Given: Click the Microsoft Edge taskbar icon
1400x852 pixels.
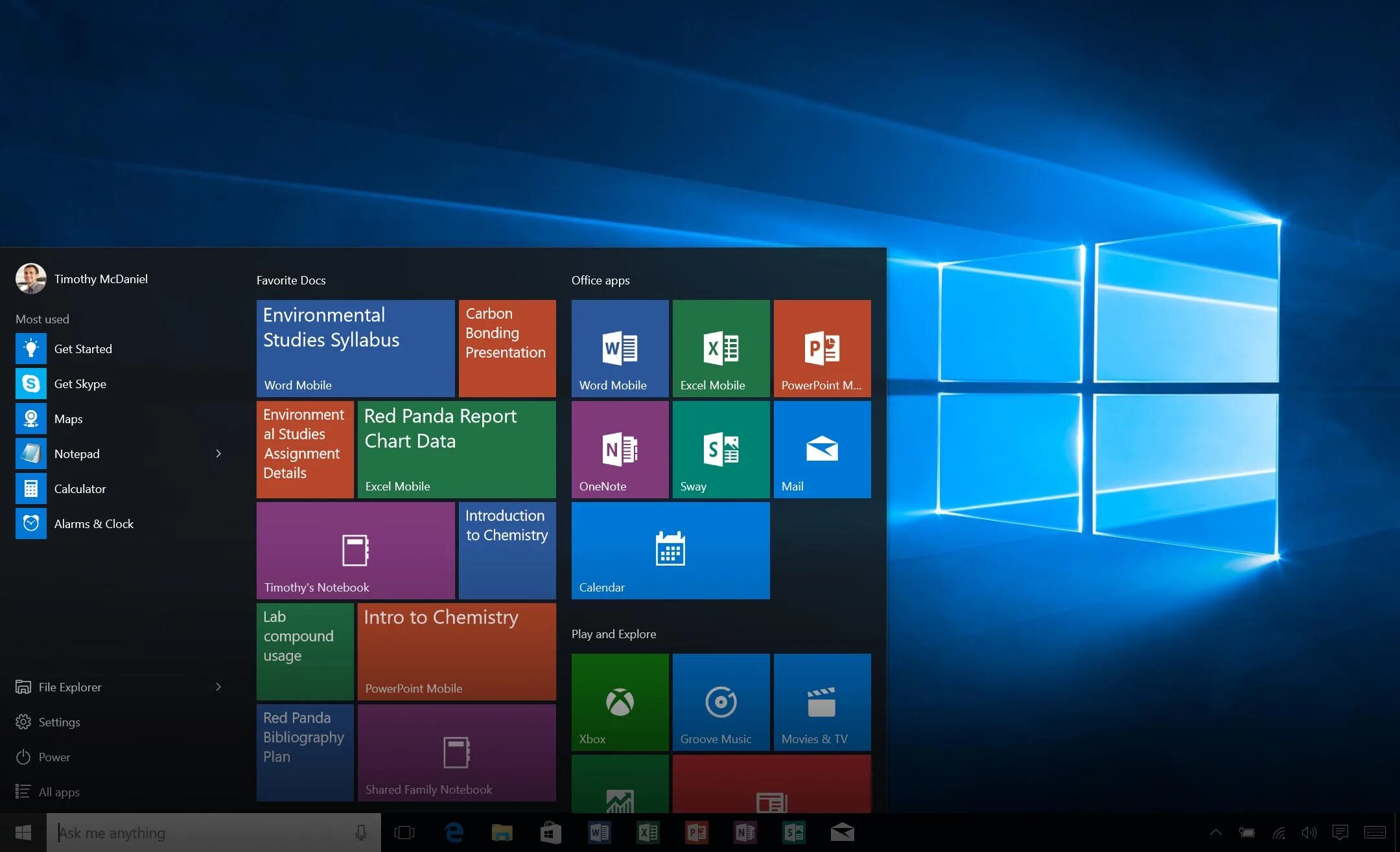Looking at the screenshot, I should [454, 833].
